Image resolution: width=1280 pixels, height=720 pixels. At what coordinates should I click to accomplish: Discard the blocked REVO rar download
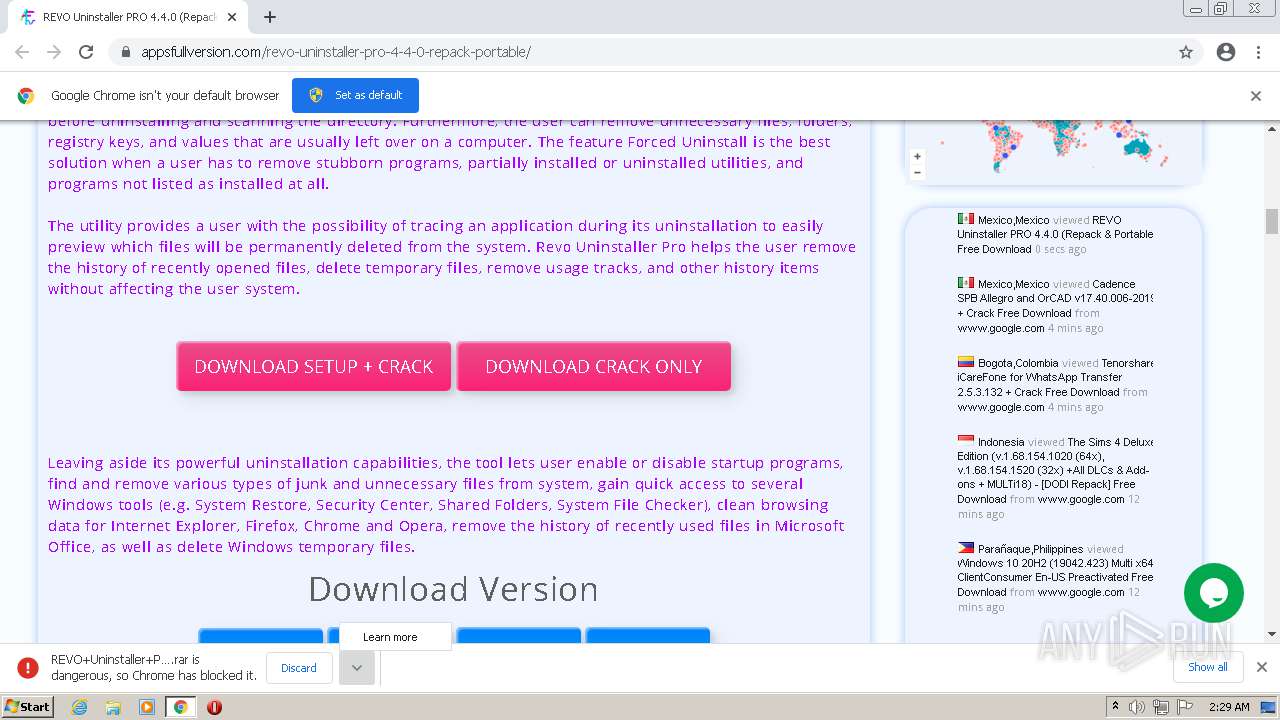click(299, 668)
